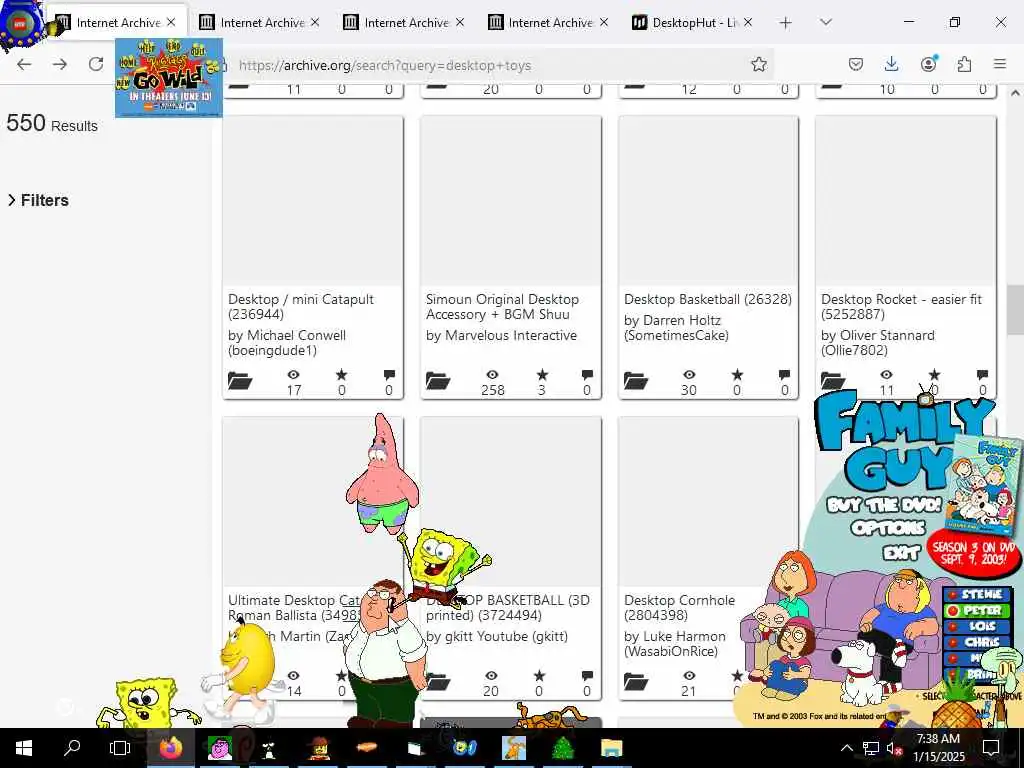The height and width of the screenshot is (768, 1024).
Task: Open Desktop Rocket - easier fit item
Action: tap(901, 306)
